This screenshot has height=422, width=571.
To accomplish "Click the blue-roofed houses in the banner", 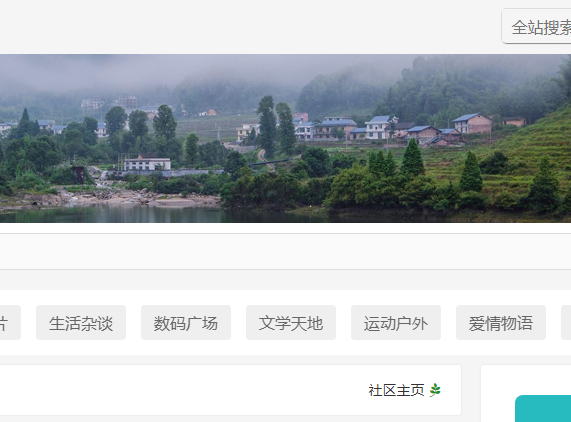I will pos(379,127).
